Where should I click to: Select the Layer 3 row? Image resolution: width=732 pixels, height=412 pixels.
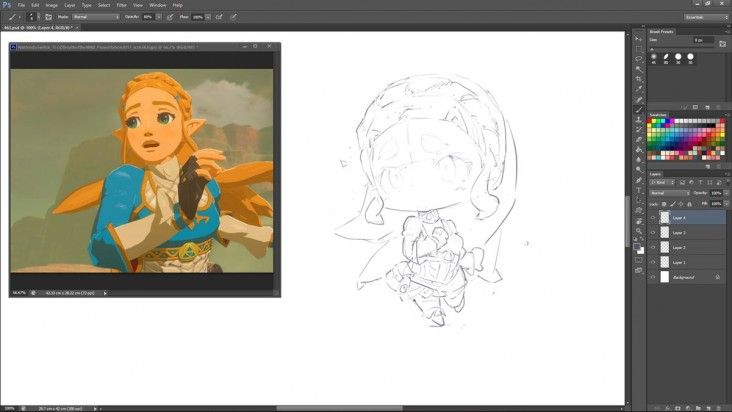[x=688, y=232]
